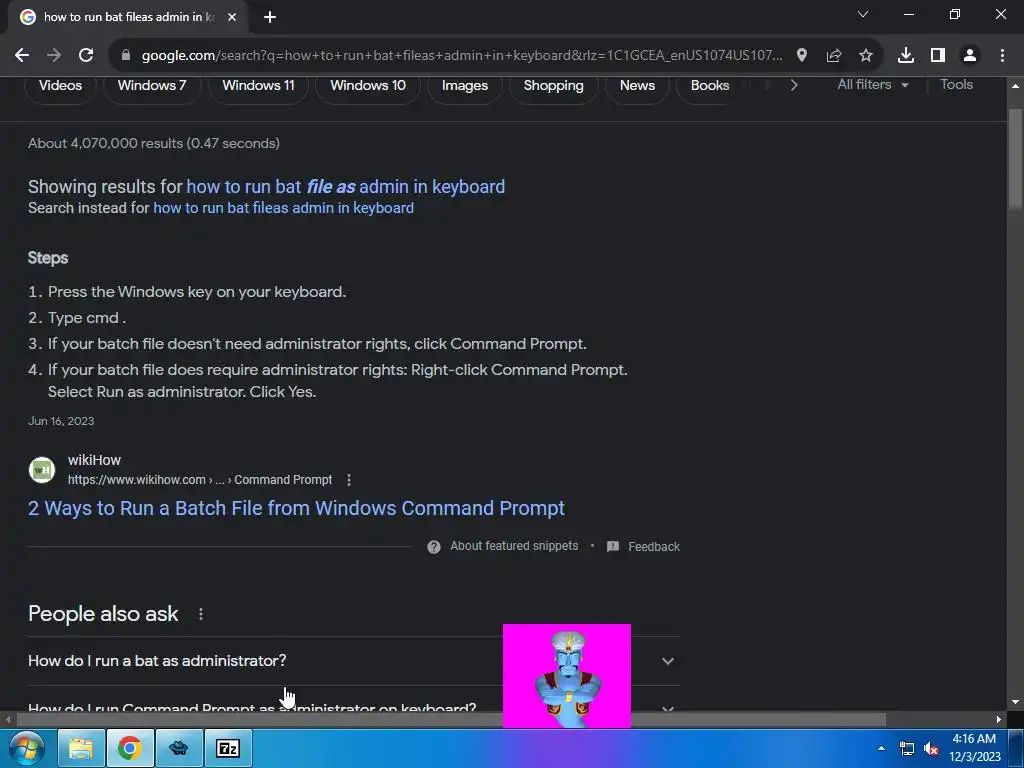Open '2 Ways to Run a Batch File' link

(x=296, y=508)
